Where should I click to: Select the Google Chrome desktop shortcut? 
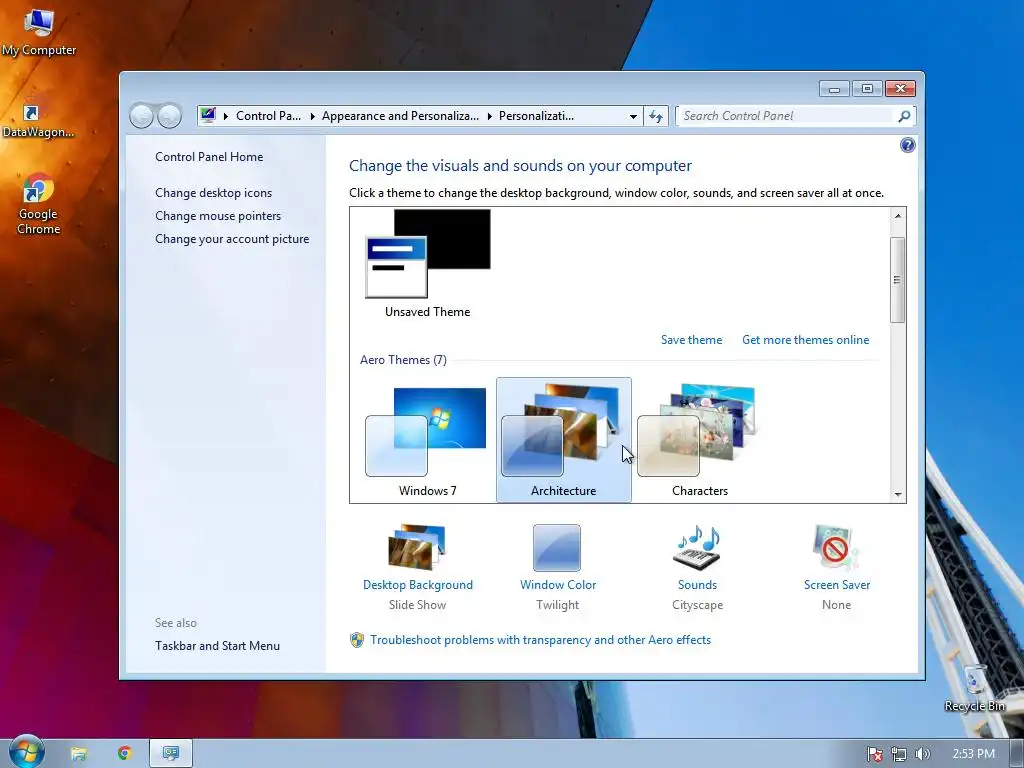[39, 204]
